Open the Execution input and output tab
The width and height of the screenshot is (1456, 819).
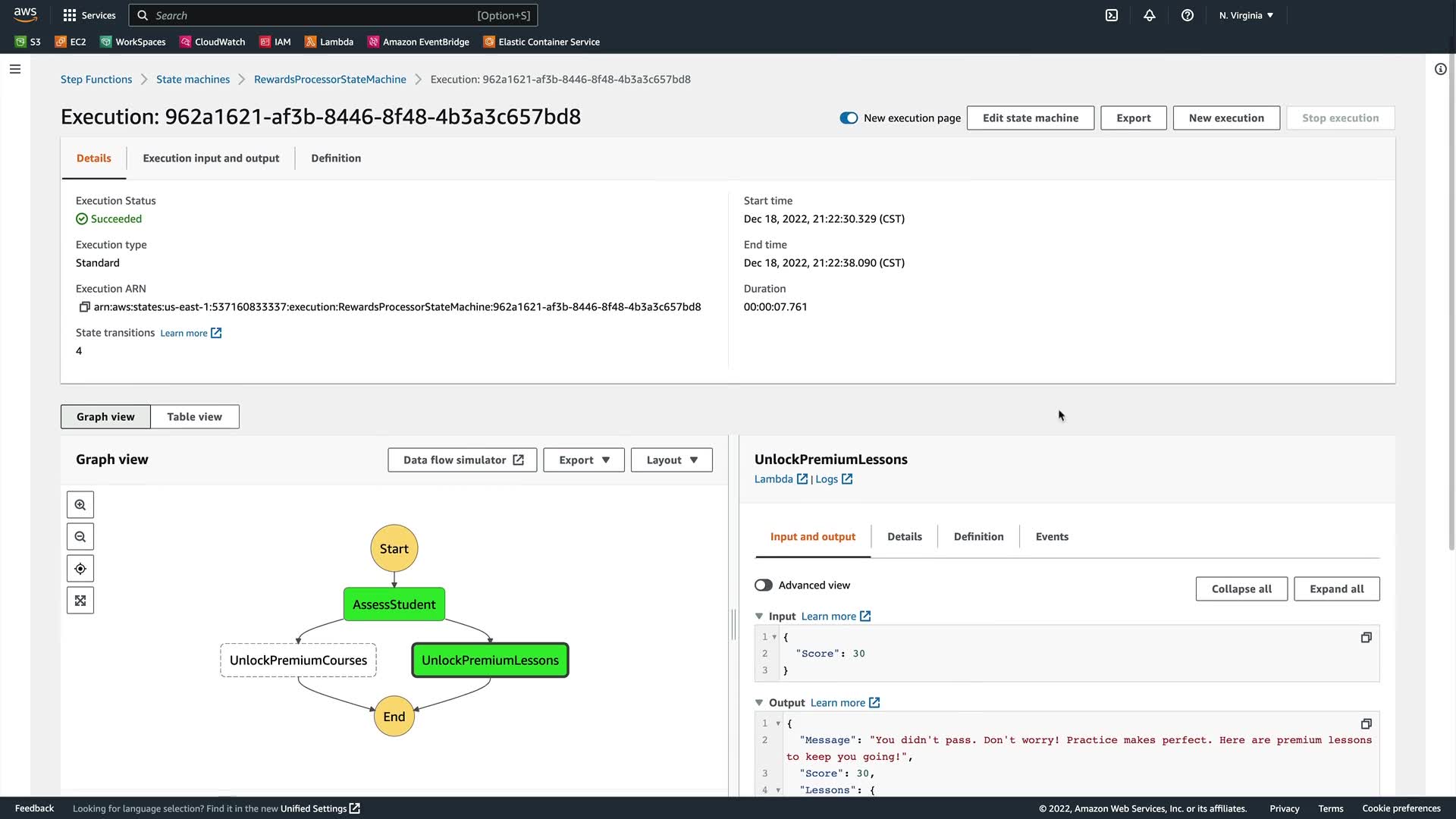[211, 158]
